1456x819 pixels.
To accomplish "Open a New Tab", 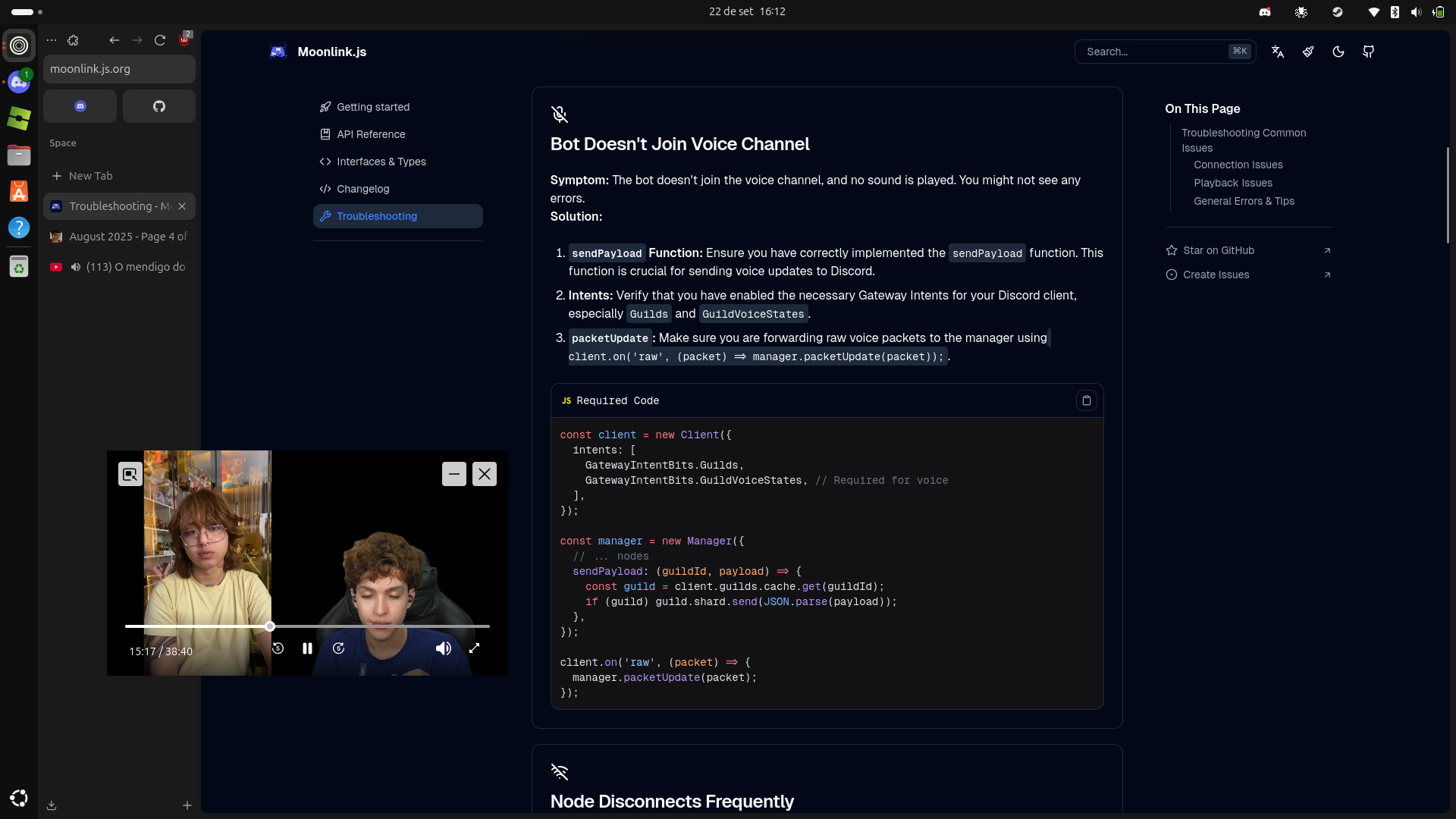I will pos(90,176).
